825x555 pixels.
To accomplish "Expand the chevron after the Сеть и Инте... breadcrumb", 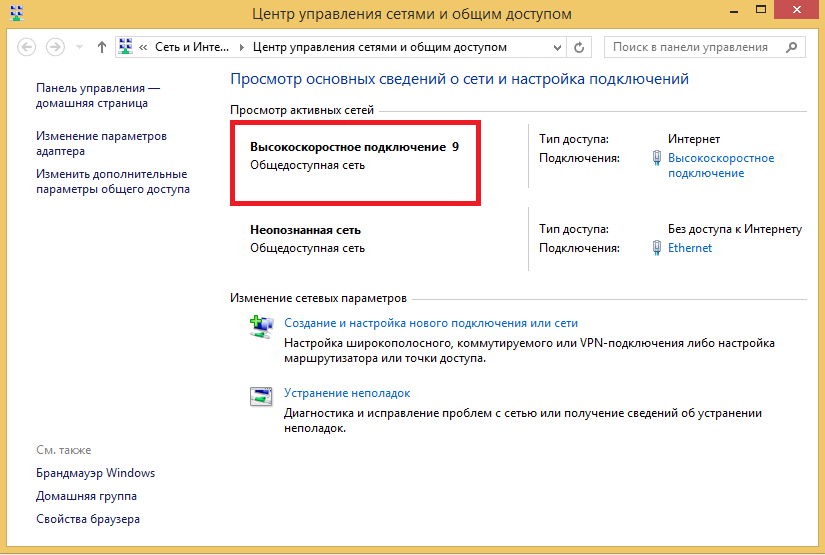I will click(x=240, y=47).
